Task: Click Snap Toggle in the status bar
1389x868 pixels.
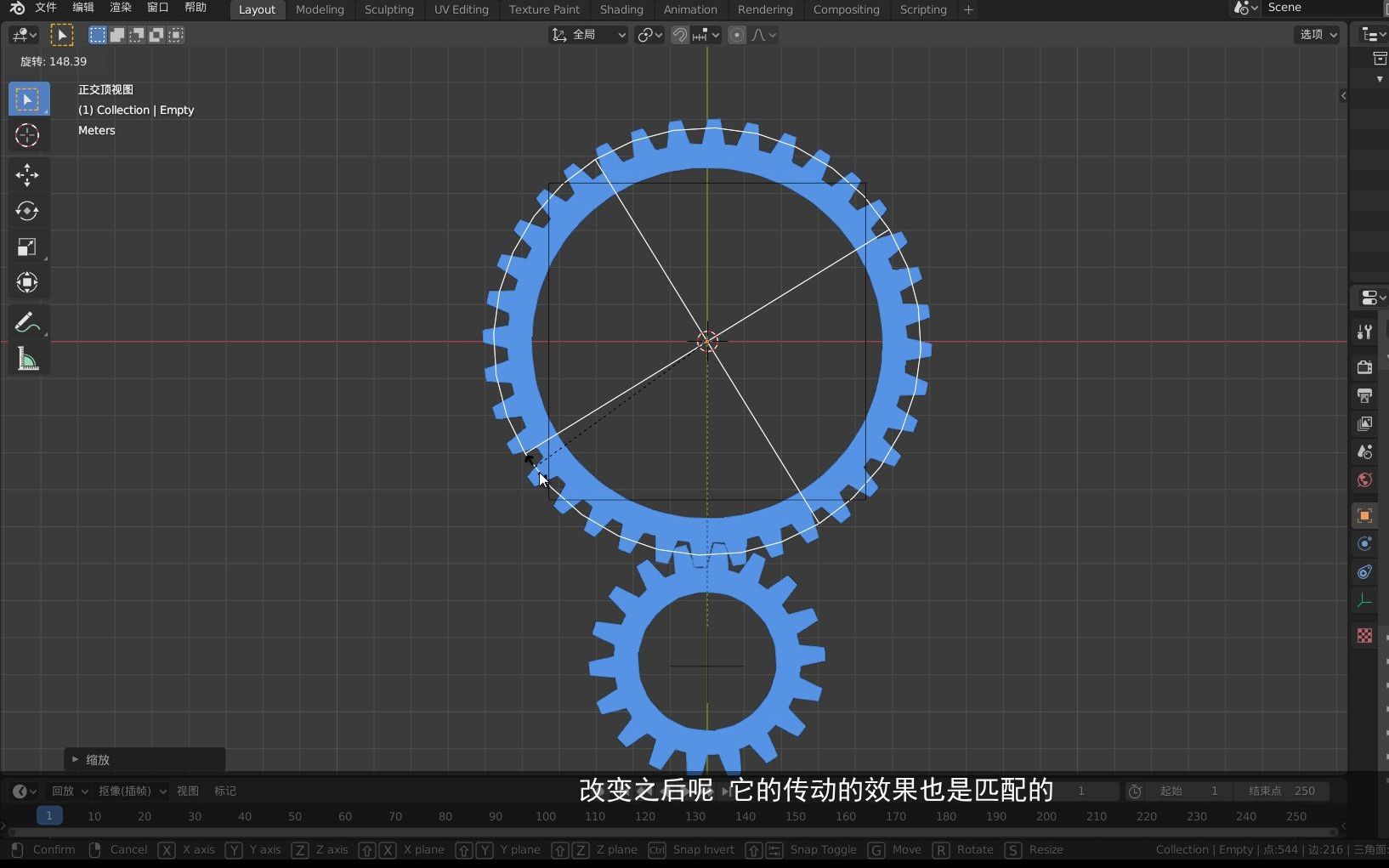Action: point(822,849)
